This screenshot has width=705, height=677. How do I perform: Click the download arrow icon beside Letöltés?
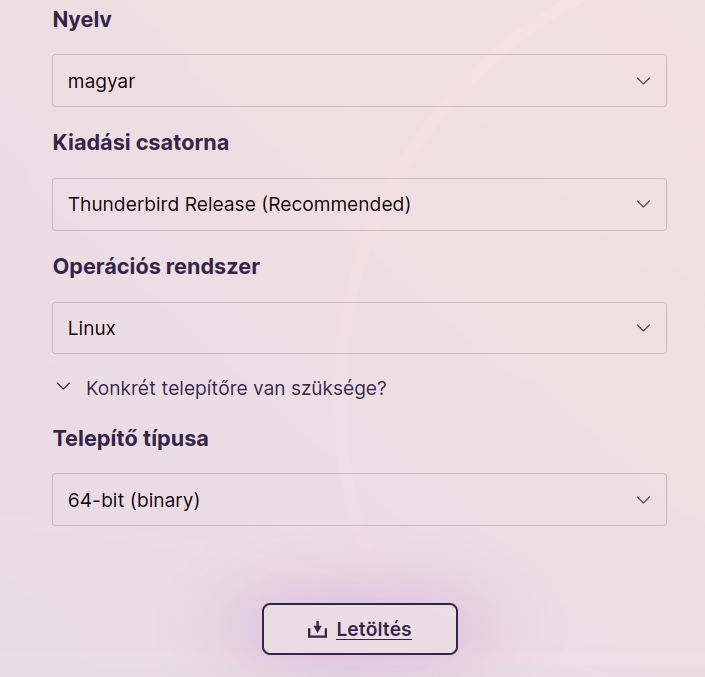[317, 629]
